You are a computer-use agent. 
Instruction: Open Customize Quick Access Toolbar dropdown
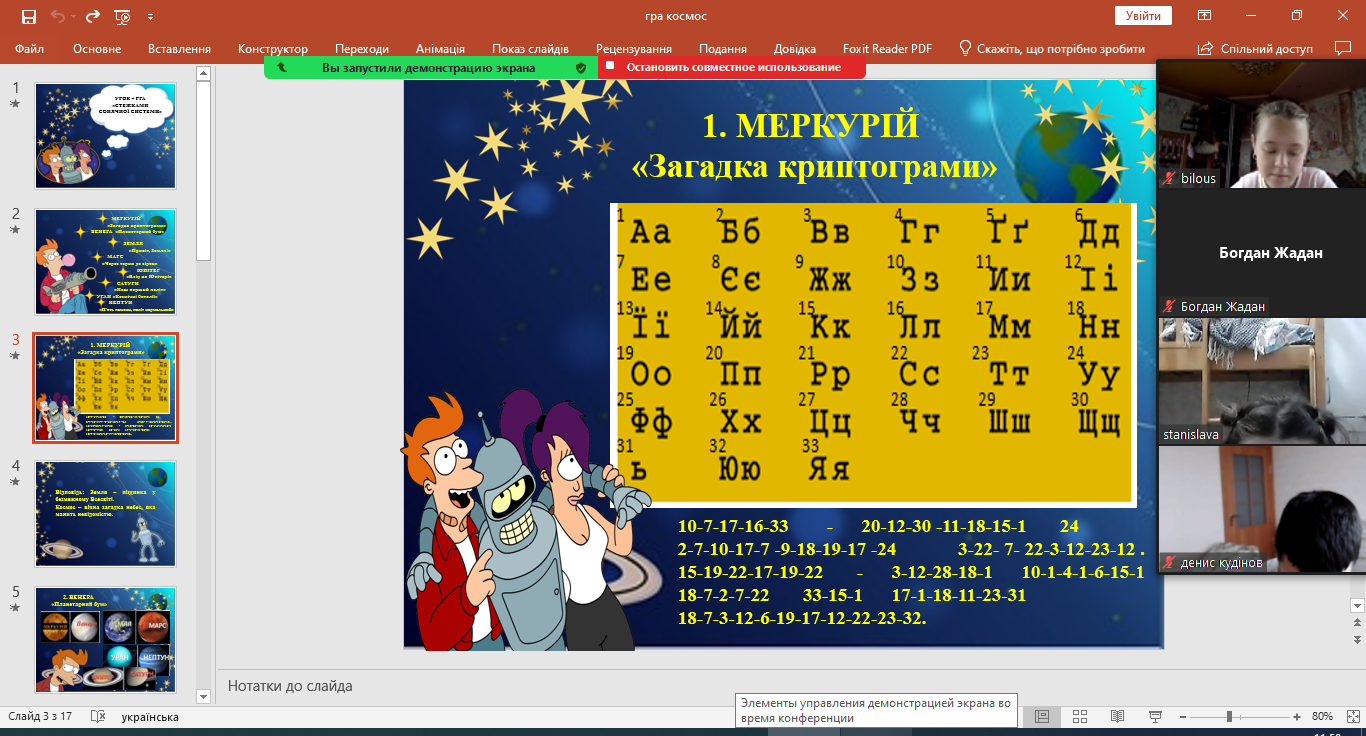pos(150,17)
